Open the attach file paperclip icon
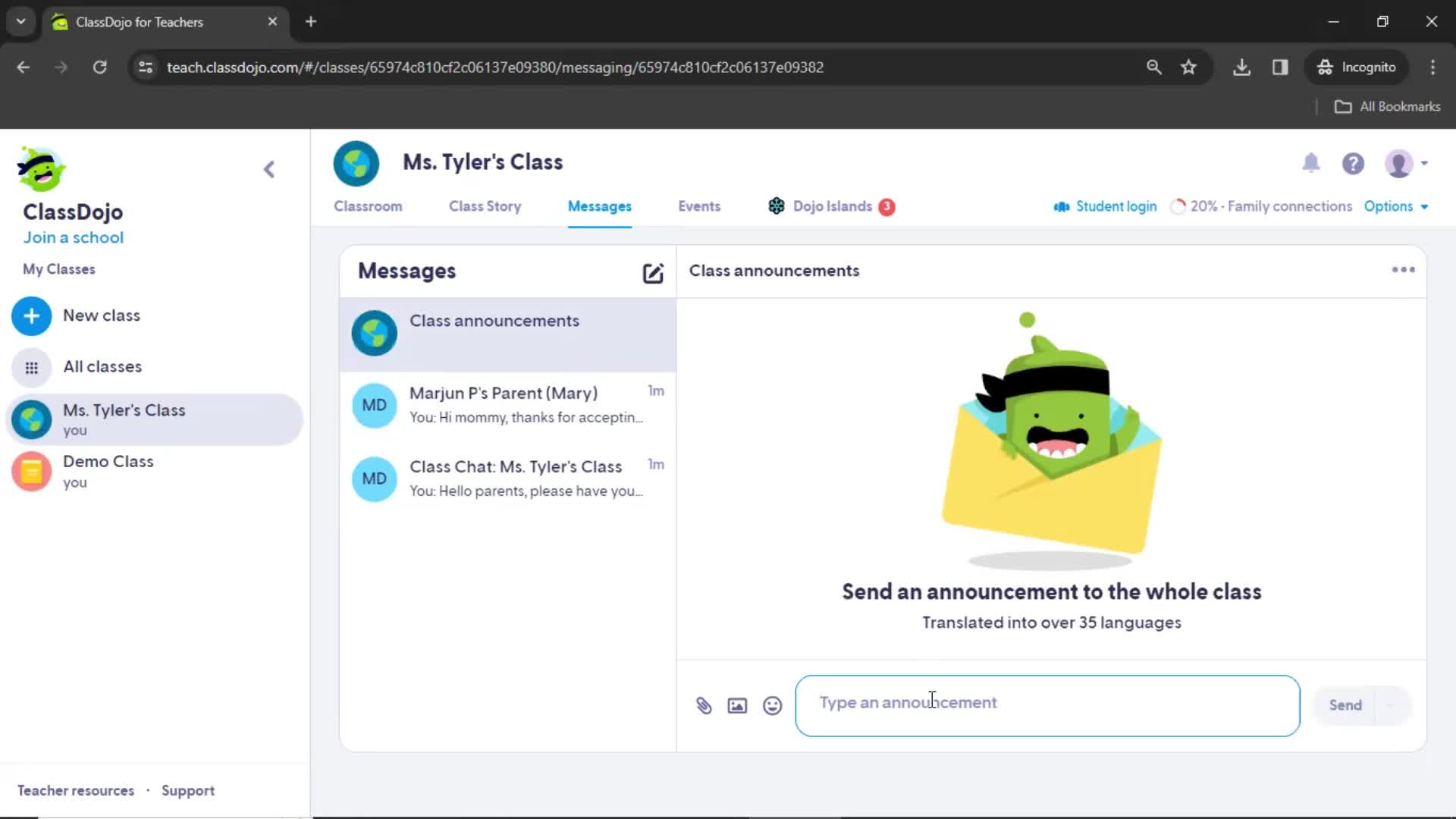Image resolution: width=1456 pixels, height=819 pixels. point(704,706)
